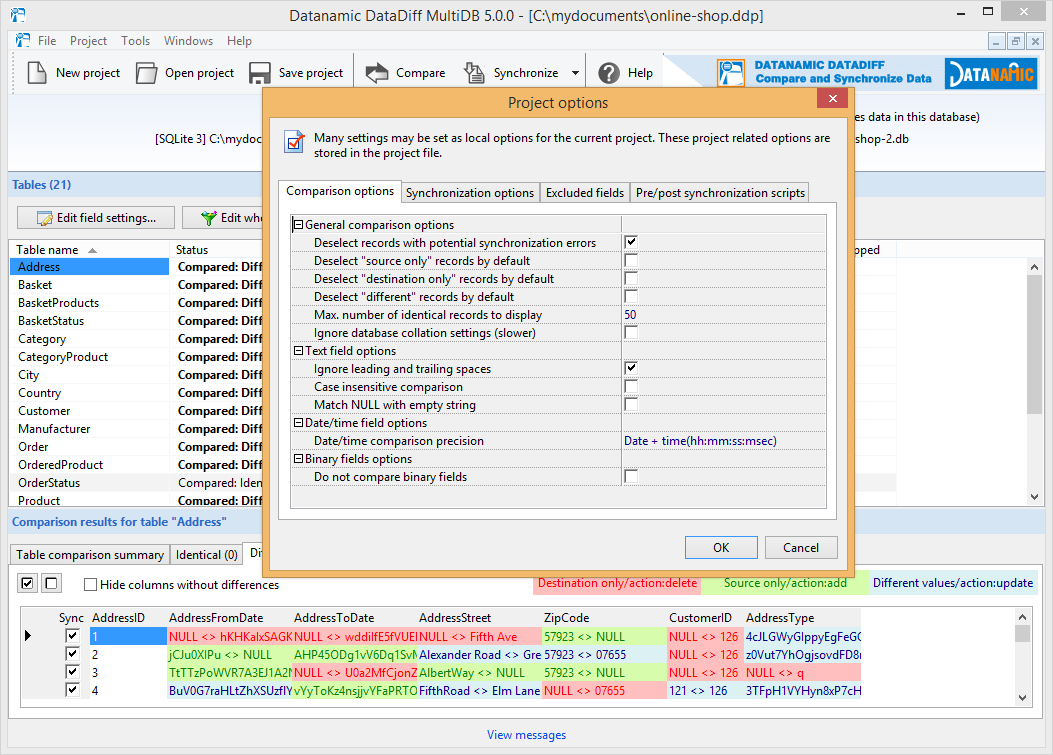Screen dimensions: 1053x755
Task: Switch to Synchronization options tab
Action: tap(470, 193)
